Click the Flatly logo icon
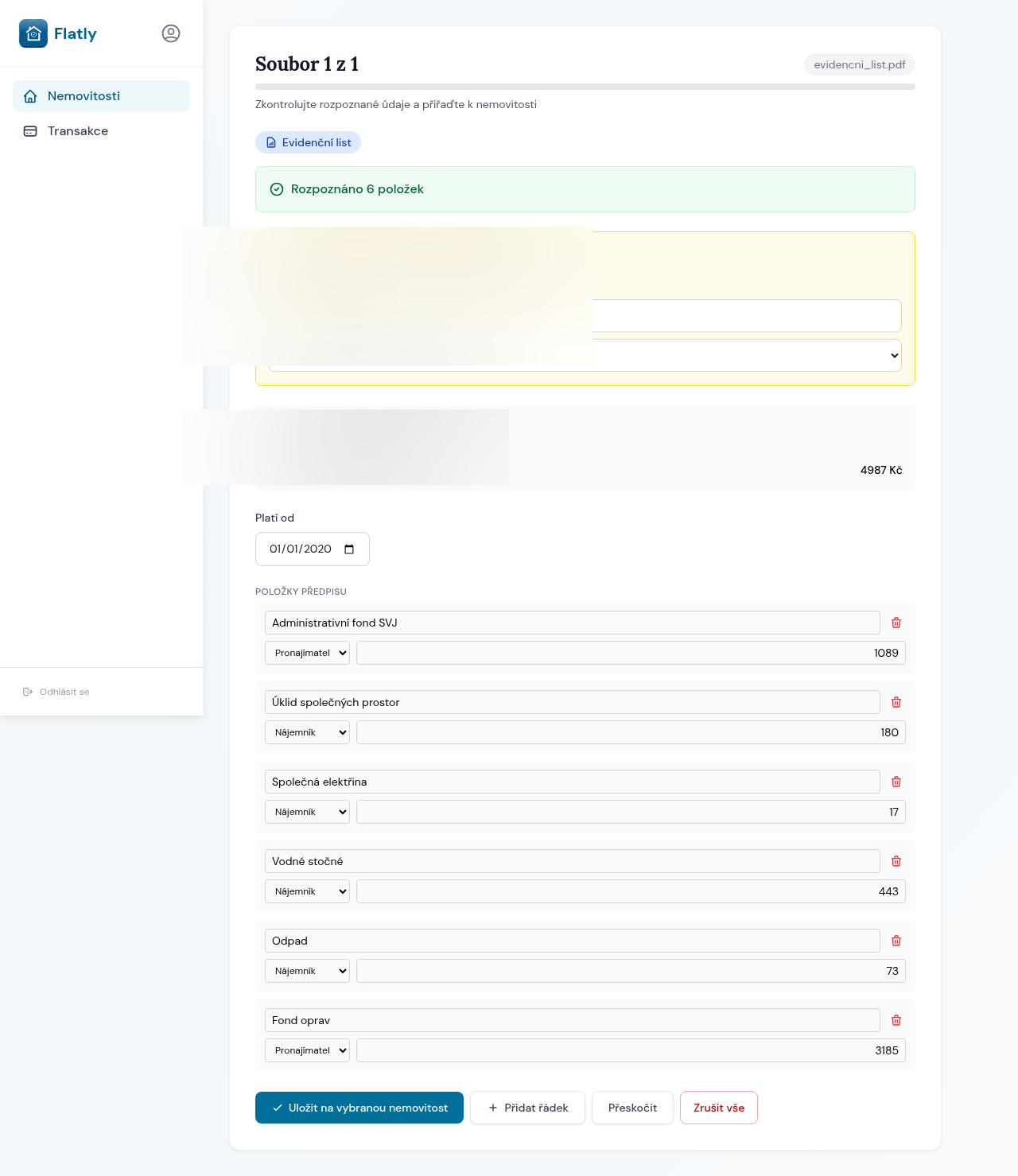 click(33, 33)
